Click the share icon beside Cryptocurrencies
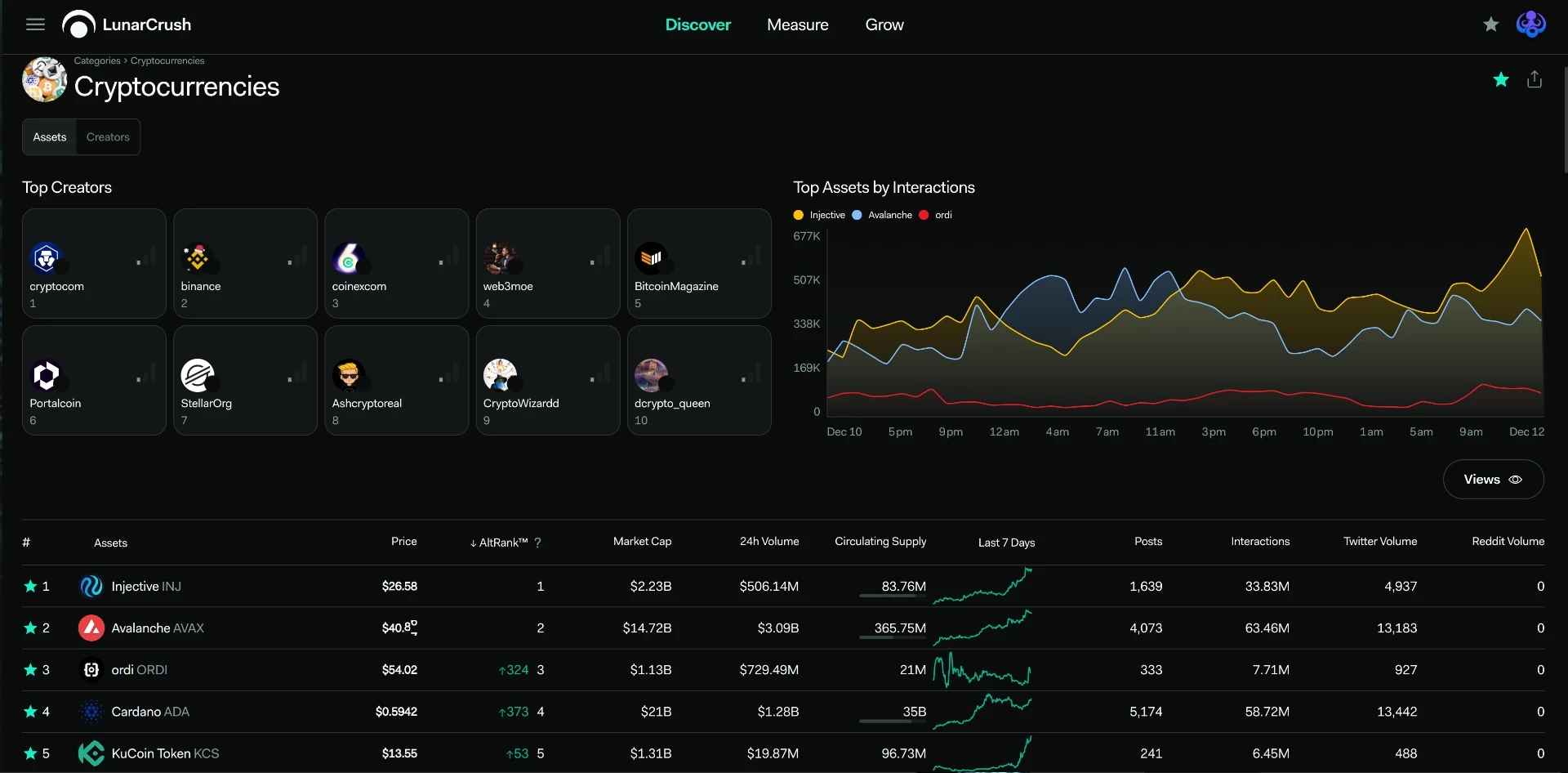This screenshot has width=1568, height=773. pos(1535,79)
